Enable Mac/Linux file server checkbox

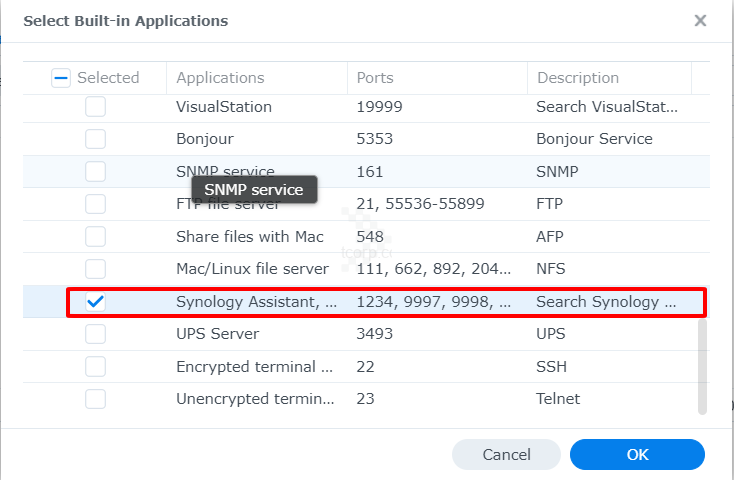tap(95, 269)
